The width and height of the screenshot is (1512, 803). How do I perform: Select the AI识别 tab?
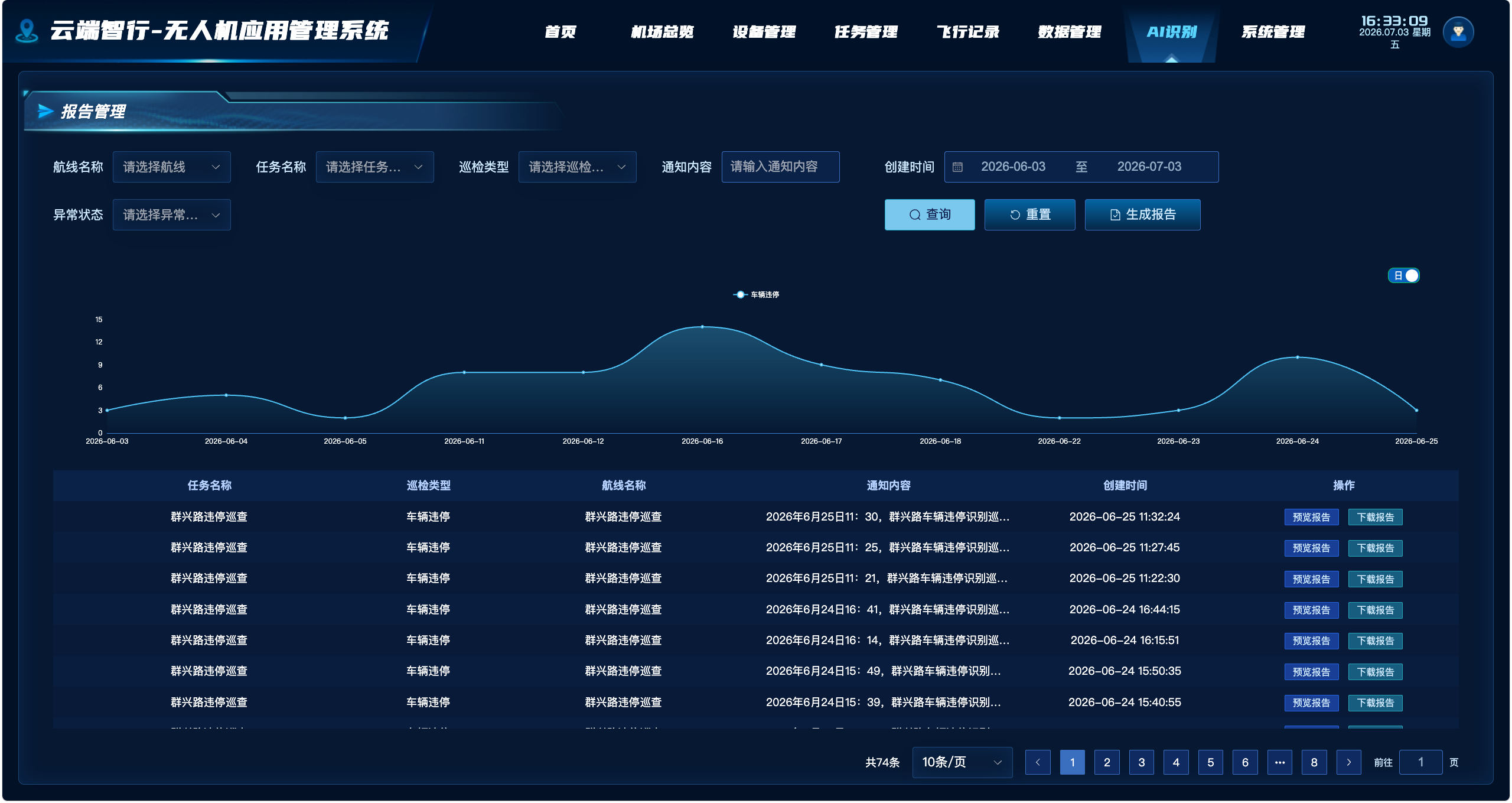coord(1172,32)
